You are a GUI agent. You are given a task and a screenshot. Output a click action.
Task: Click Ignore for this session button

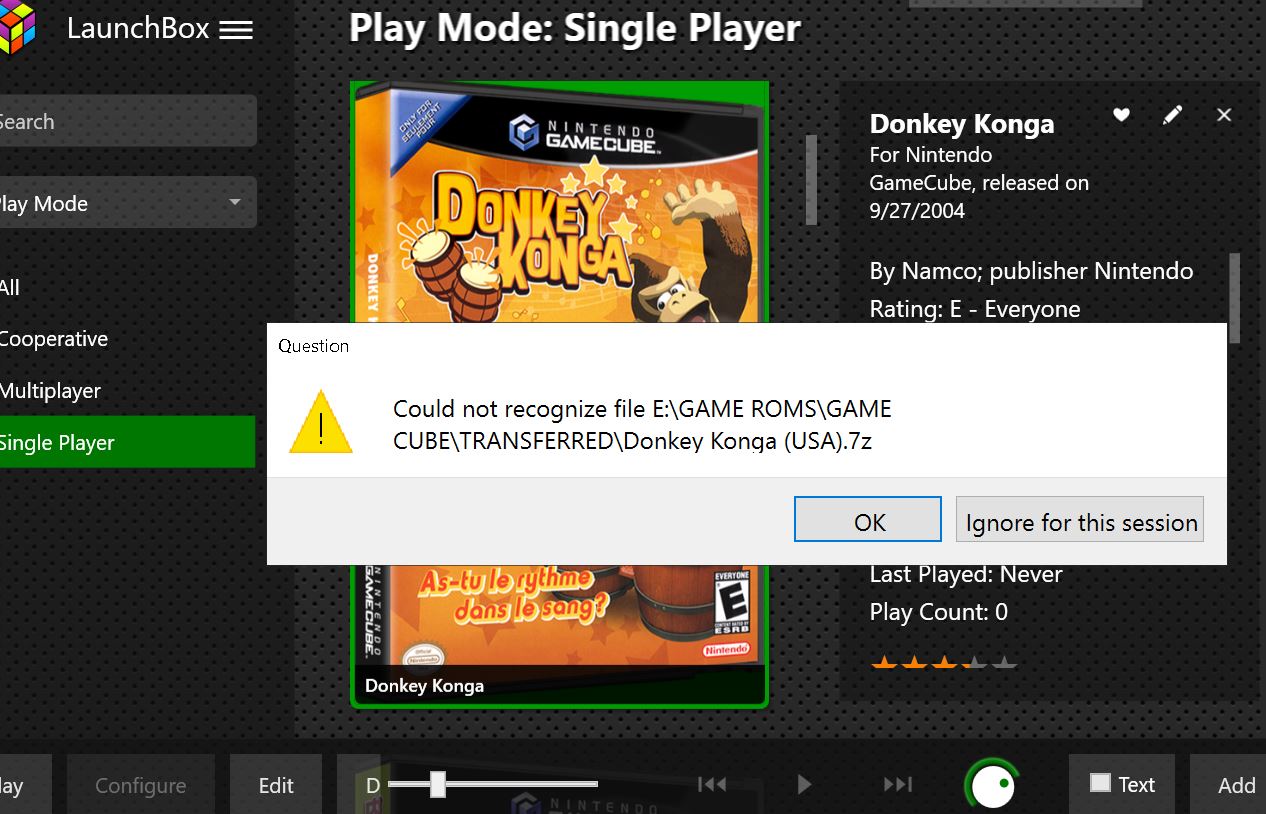point(1080,520)
